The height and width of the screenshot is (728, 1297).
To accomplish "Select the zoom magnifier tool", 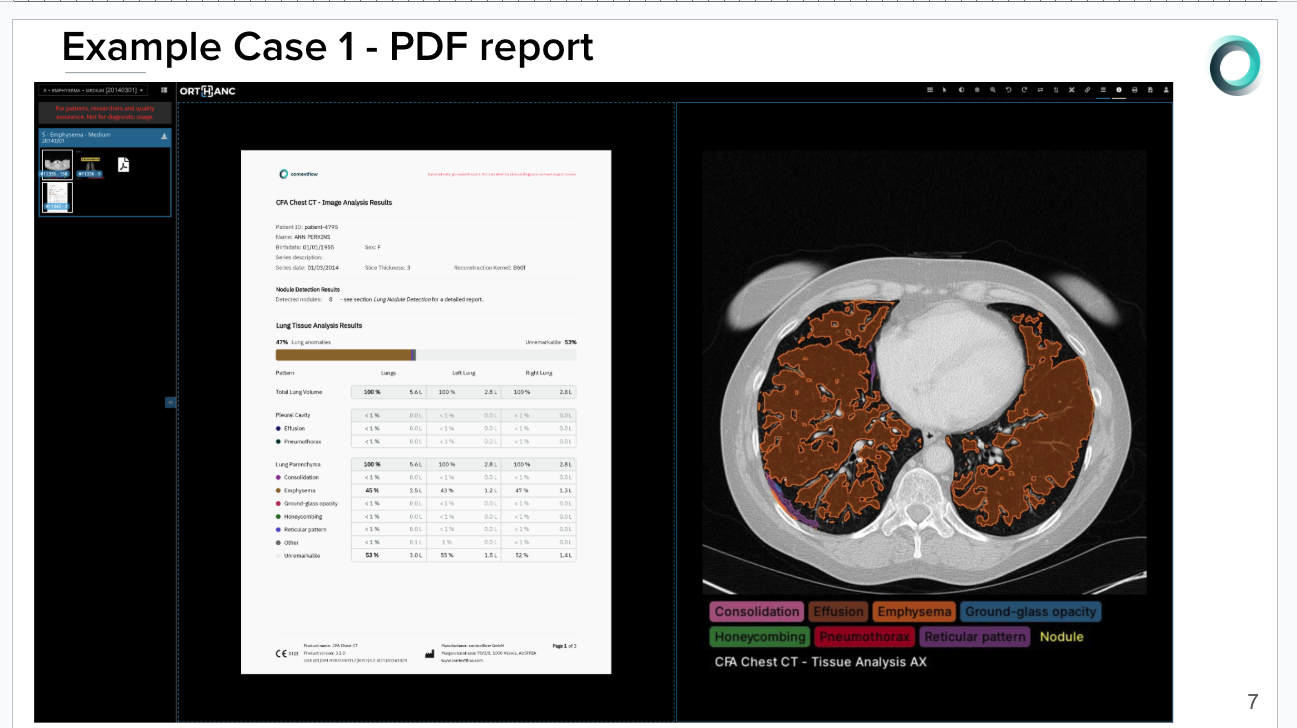I will [992, 90].
